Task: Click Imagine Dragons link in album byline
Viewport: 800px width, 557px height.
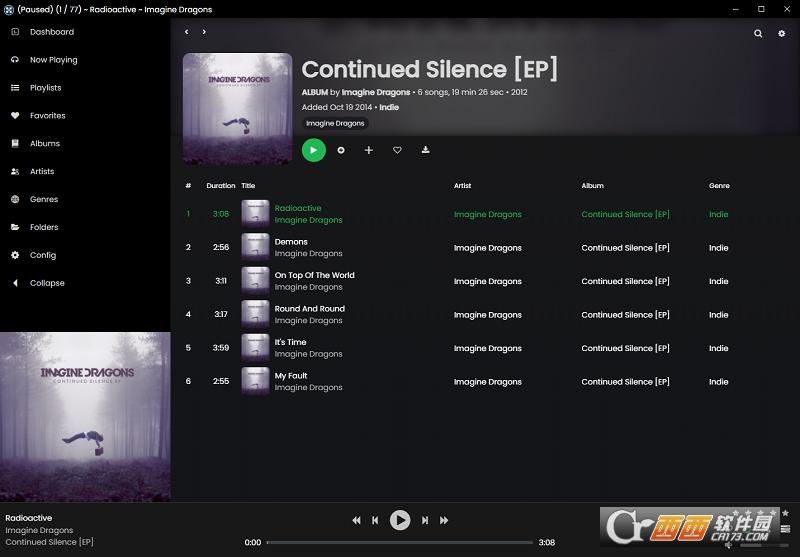Action: pyautogui.click(x=376, y=92)
